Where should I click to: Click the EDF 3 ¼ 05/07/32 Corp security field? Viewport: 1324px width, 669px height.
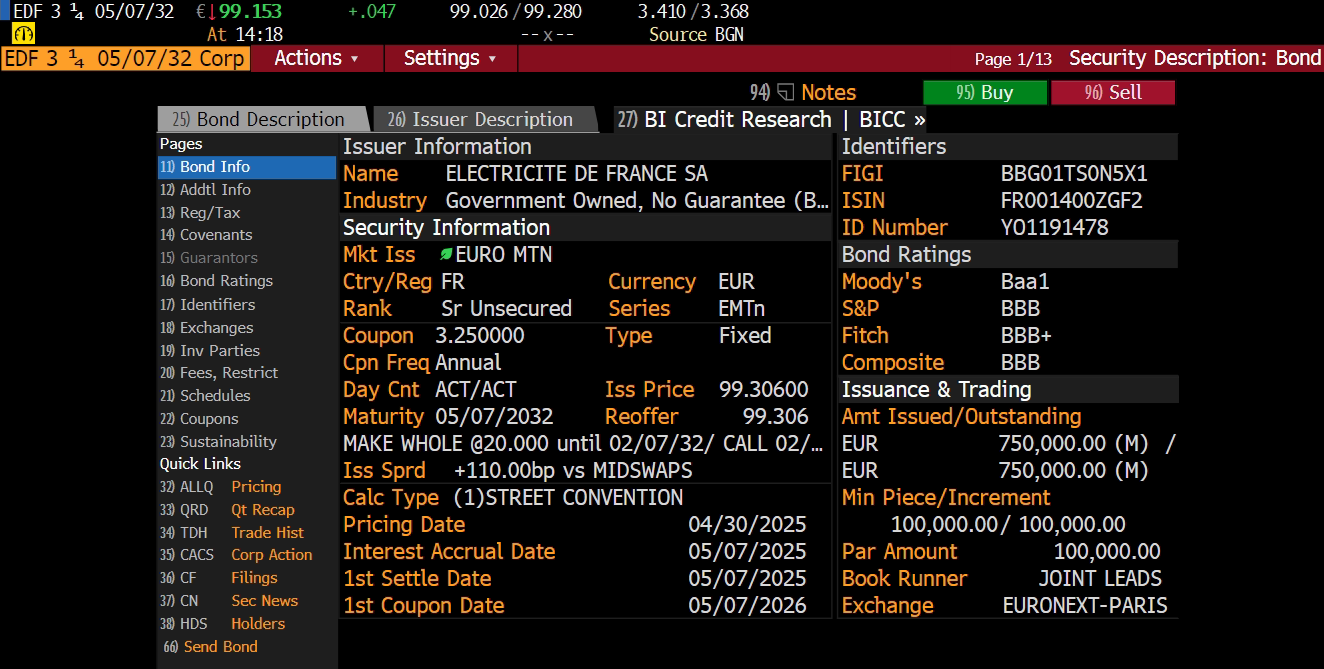tap(125, 58)
